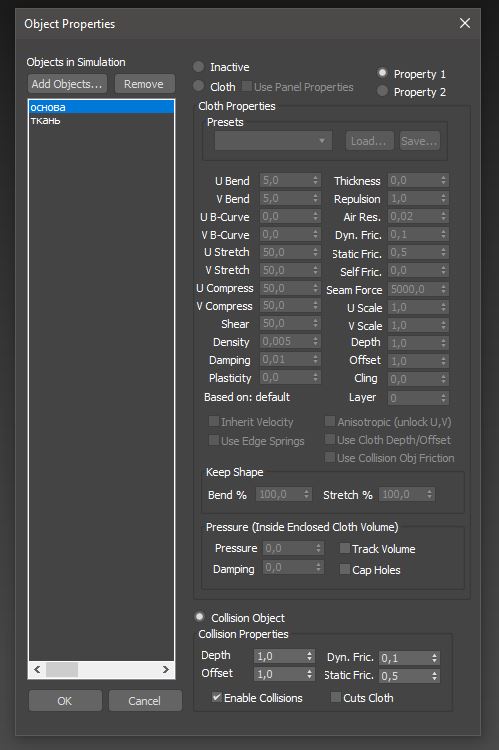Open the Presets dropdown list
Screen dimensions: 499x750
(x=273, y=141)
